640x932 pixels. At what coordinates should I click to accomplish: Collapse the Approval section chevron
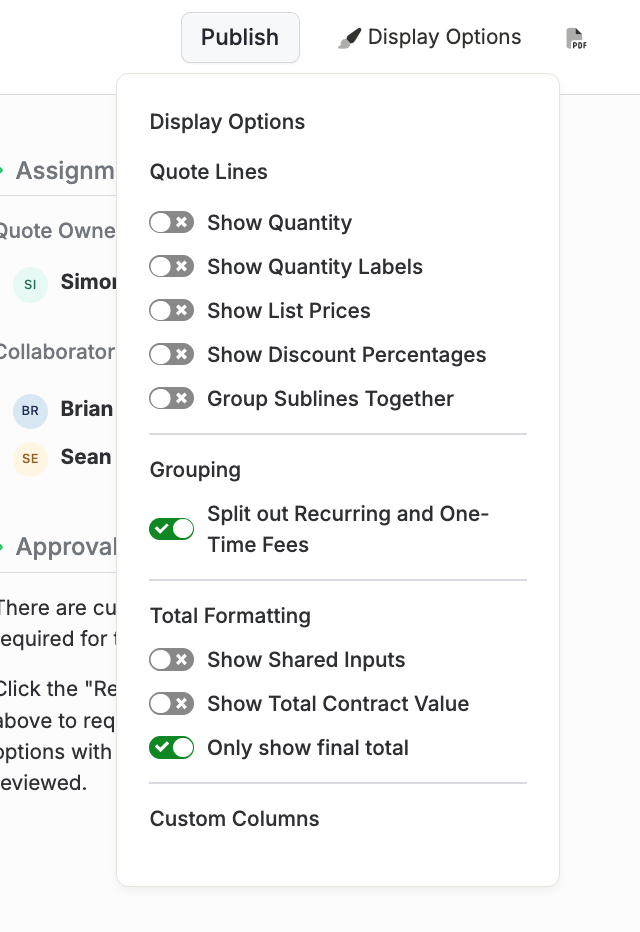[2, 547]
